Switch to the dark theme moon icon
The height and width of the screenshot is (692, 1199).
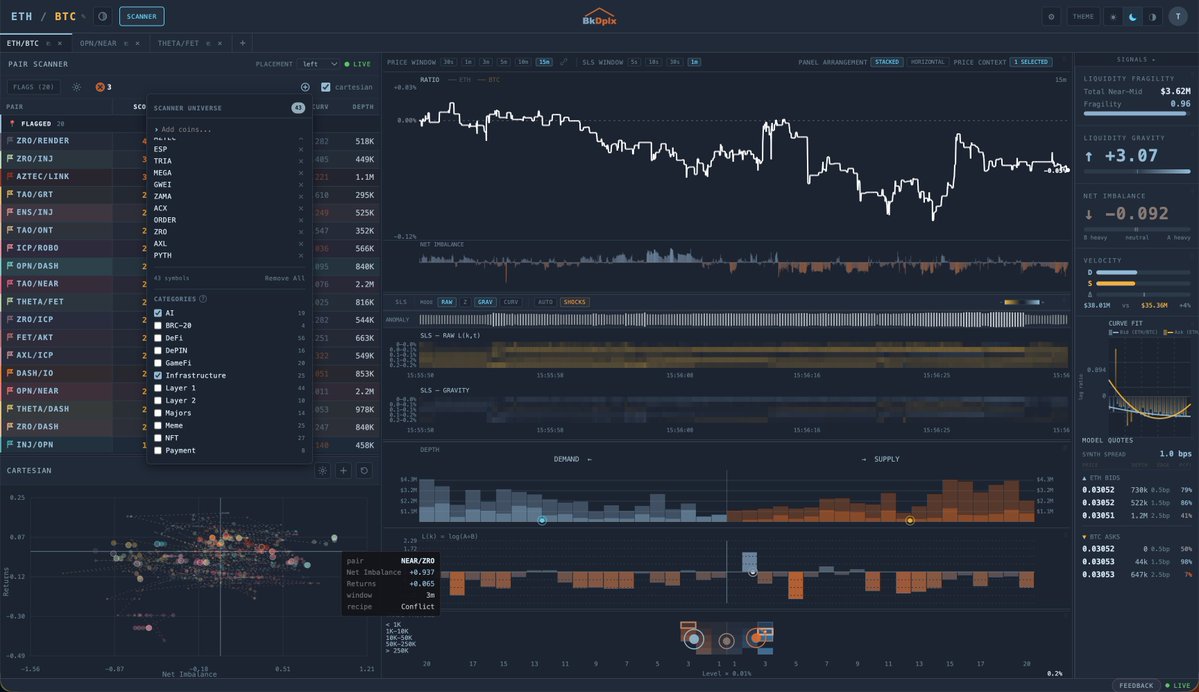(x=1132, y=16)
